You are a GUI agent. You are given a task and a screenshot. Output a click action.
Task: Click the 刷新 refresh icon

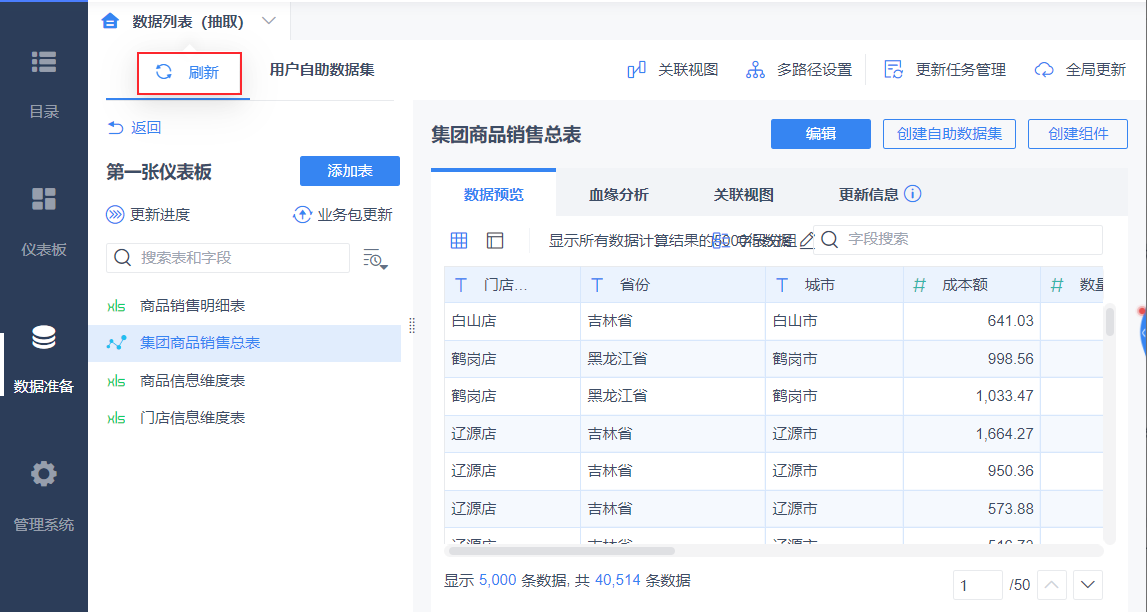pyautogui.click(x=164, y=72)
